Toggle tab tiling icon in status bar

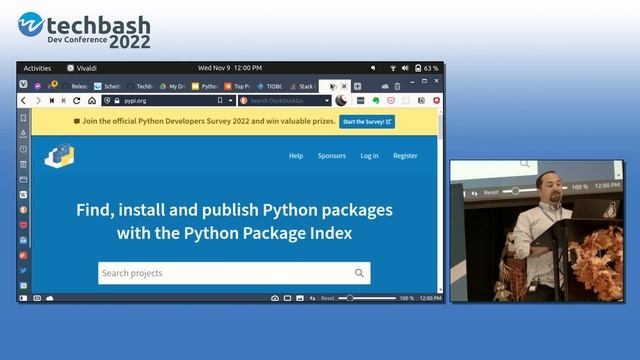(x=287, y=298)
